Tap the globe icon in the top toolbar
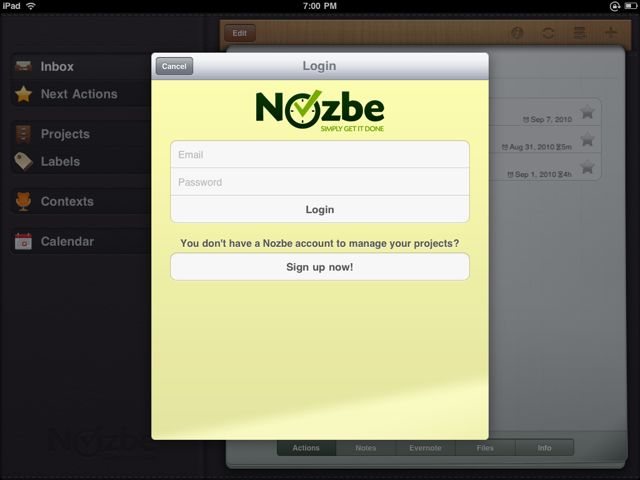Viewport: 640px width, 480px height. pyautogui.click(x=517, y=33)
